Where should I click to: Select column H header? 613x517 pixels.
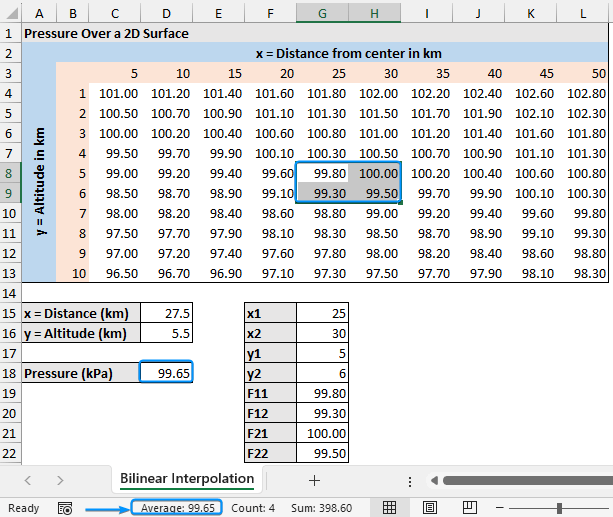coord(374,14)
